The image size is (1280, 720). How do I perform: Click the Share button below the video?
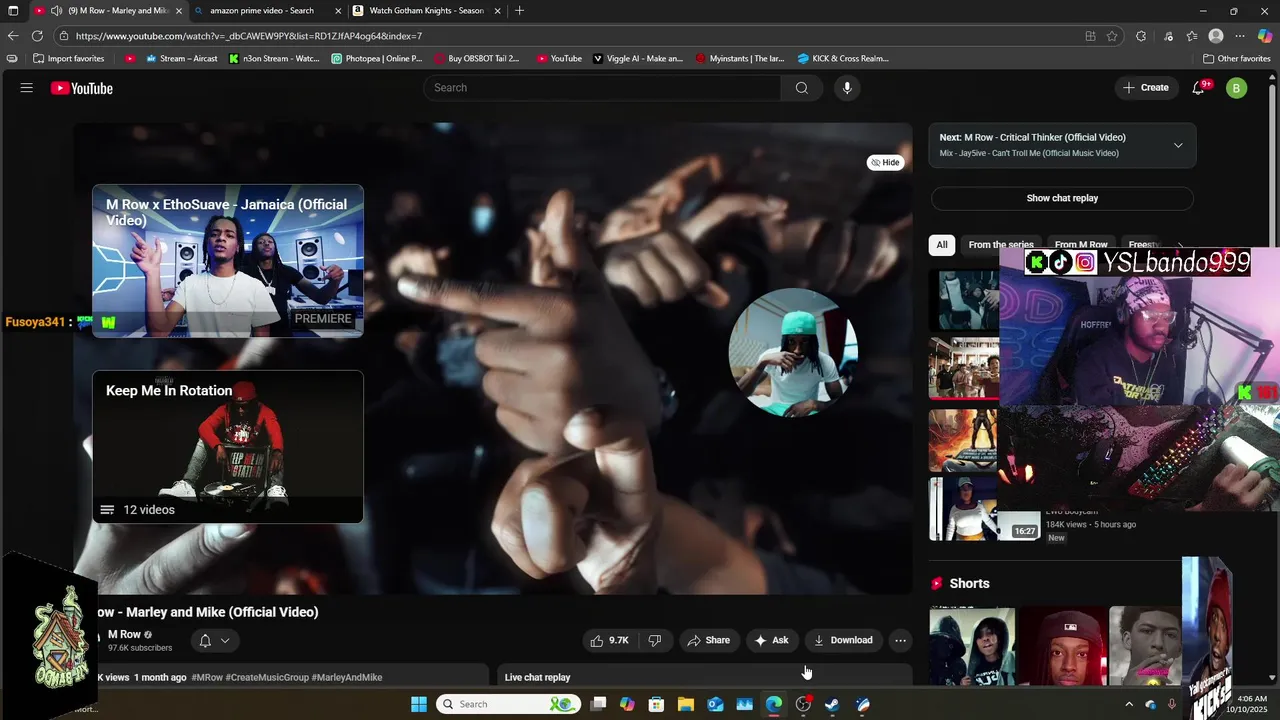point(708,640)
